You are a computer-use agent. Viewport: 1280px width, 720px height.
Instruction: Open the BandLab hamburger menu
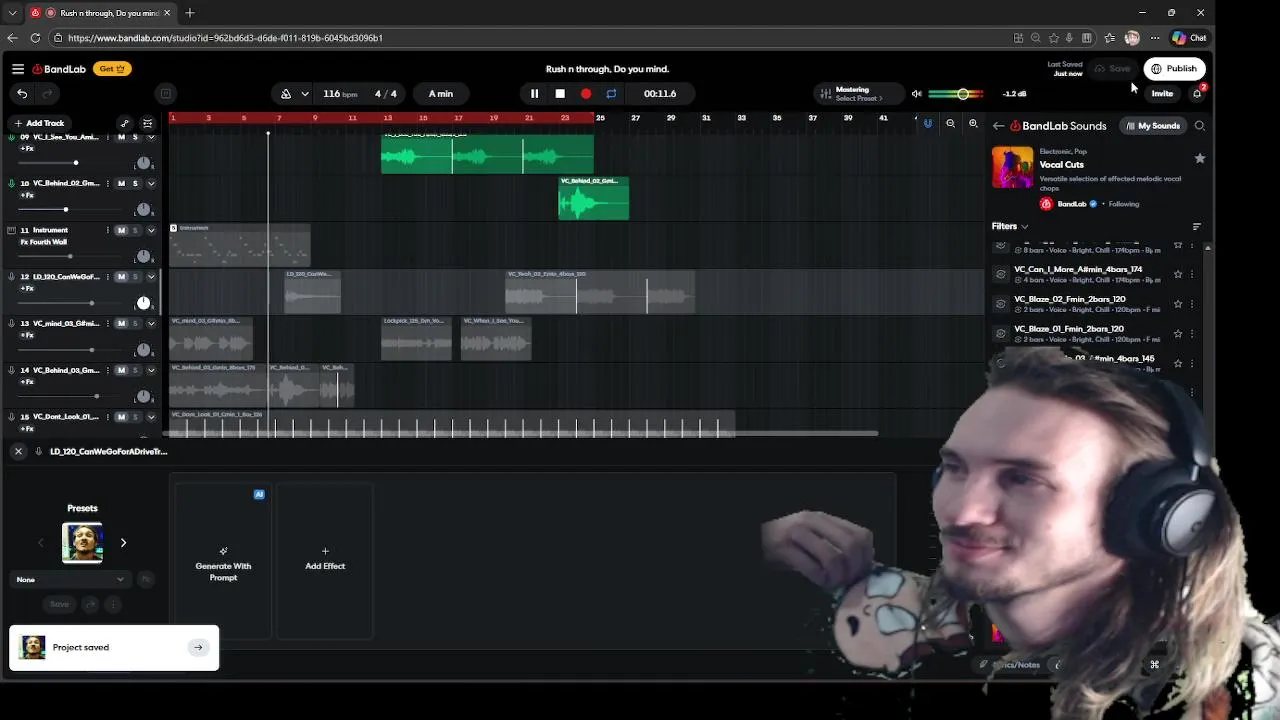click(18, 69)
